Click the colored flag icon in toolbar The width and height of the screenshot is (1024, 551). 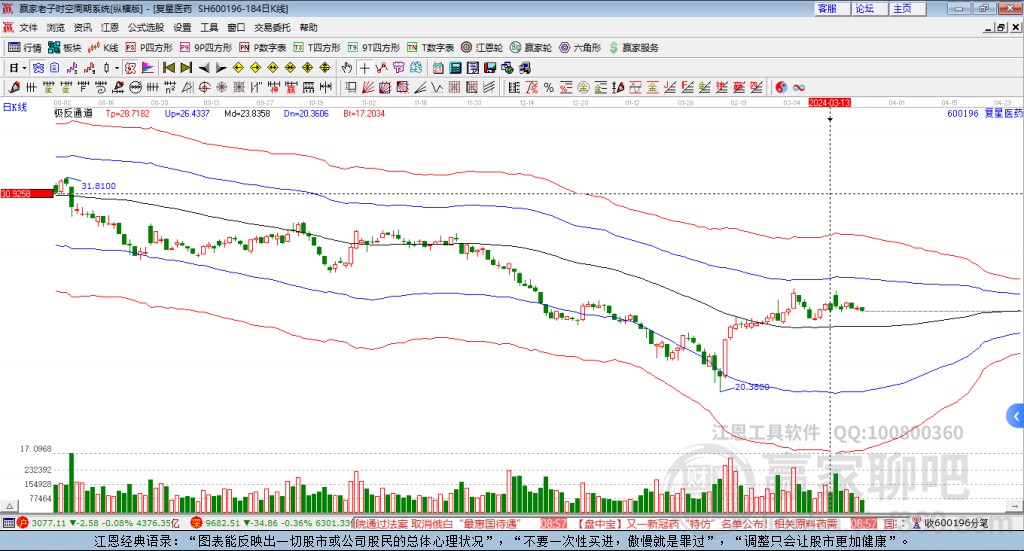[x=148, y=68]
